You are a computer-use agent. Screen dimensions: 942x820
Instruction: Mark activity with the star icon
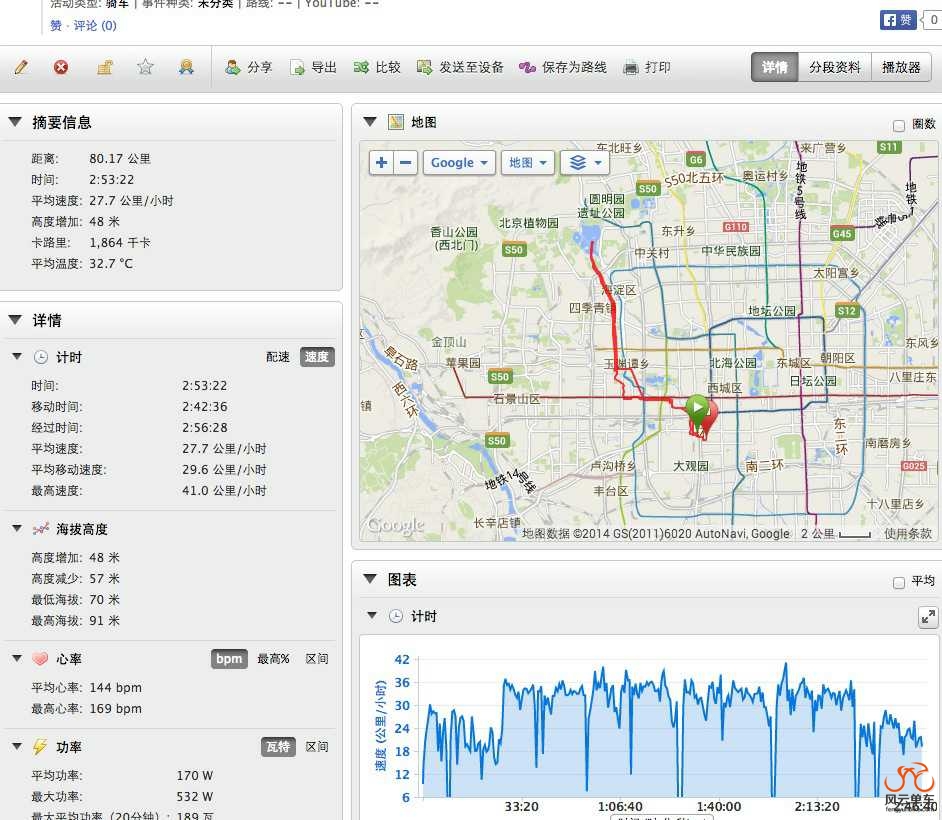145,67
